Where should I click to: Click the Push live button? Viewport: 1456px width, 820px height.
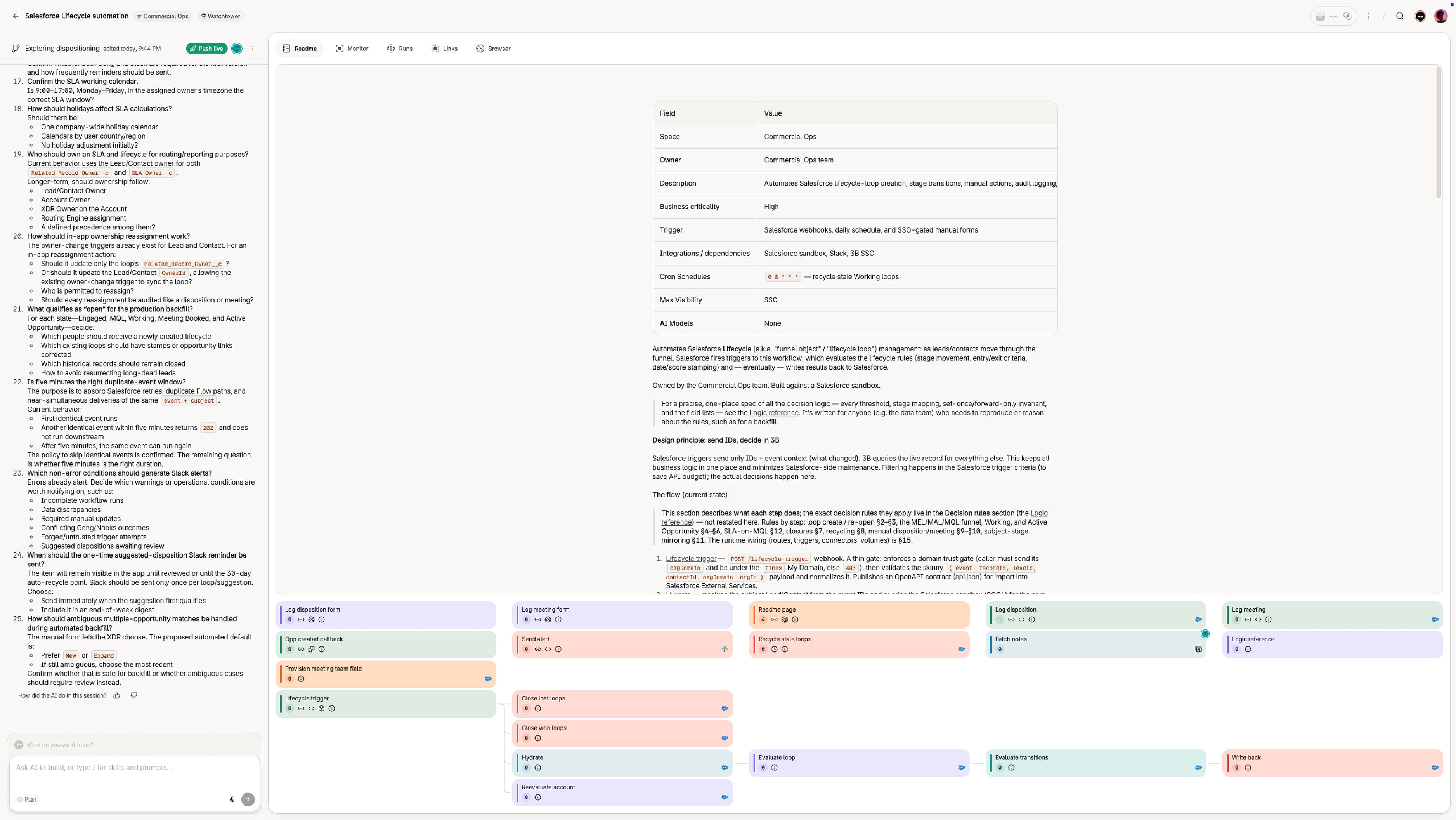[x=206, y=49]
